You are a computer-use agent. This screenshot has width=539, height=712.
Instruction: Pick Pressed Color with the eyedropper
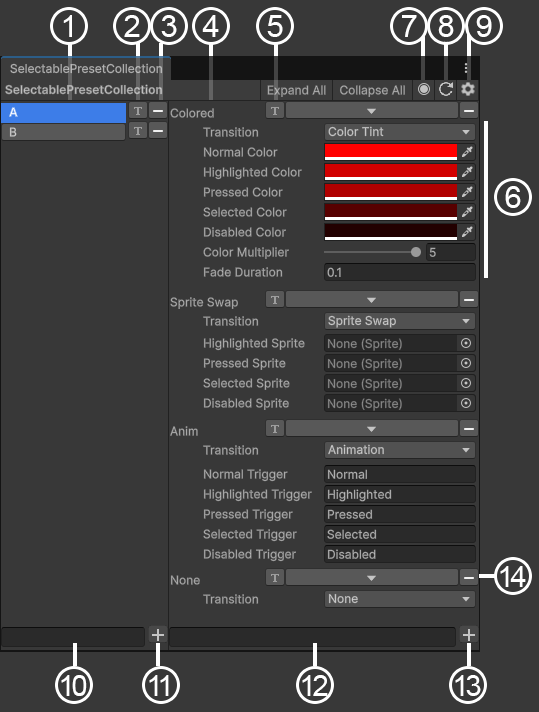click(x=467, y=192)
